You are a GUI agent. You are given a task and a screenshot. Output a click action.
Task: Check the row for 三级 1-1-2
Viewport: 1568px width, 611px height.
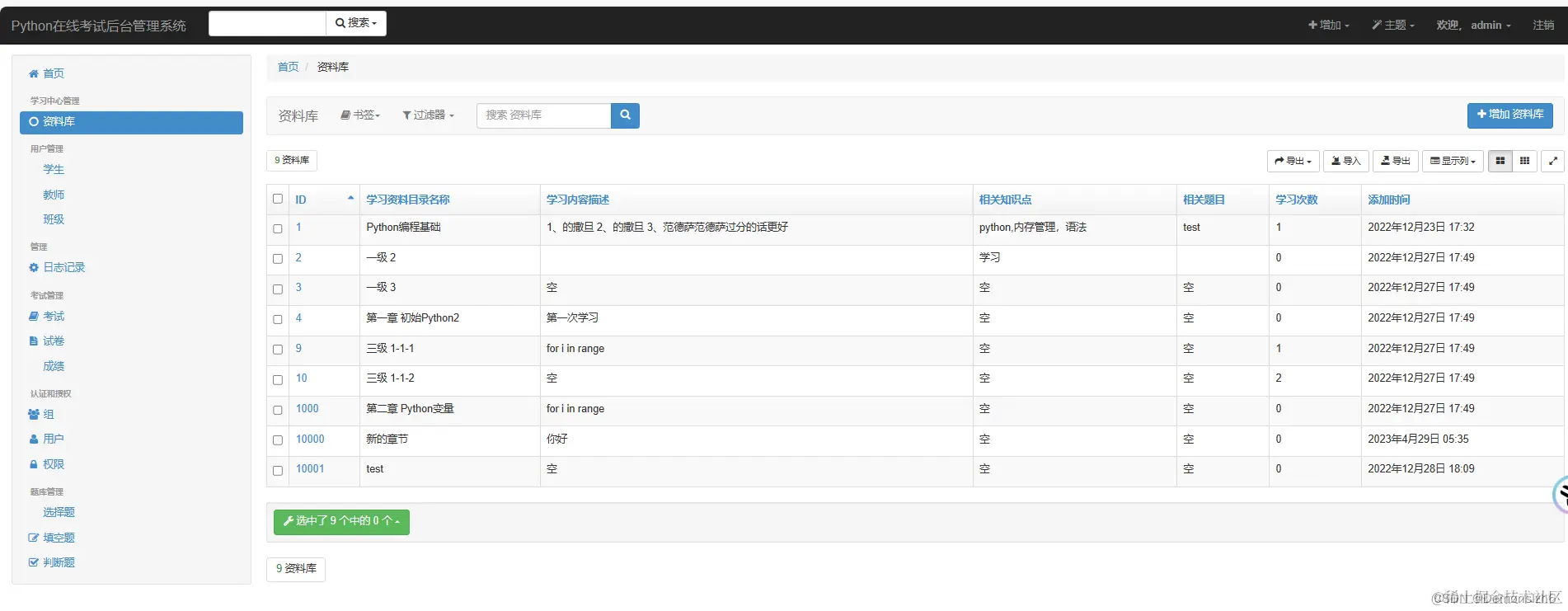point(278,379)
